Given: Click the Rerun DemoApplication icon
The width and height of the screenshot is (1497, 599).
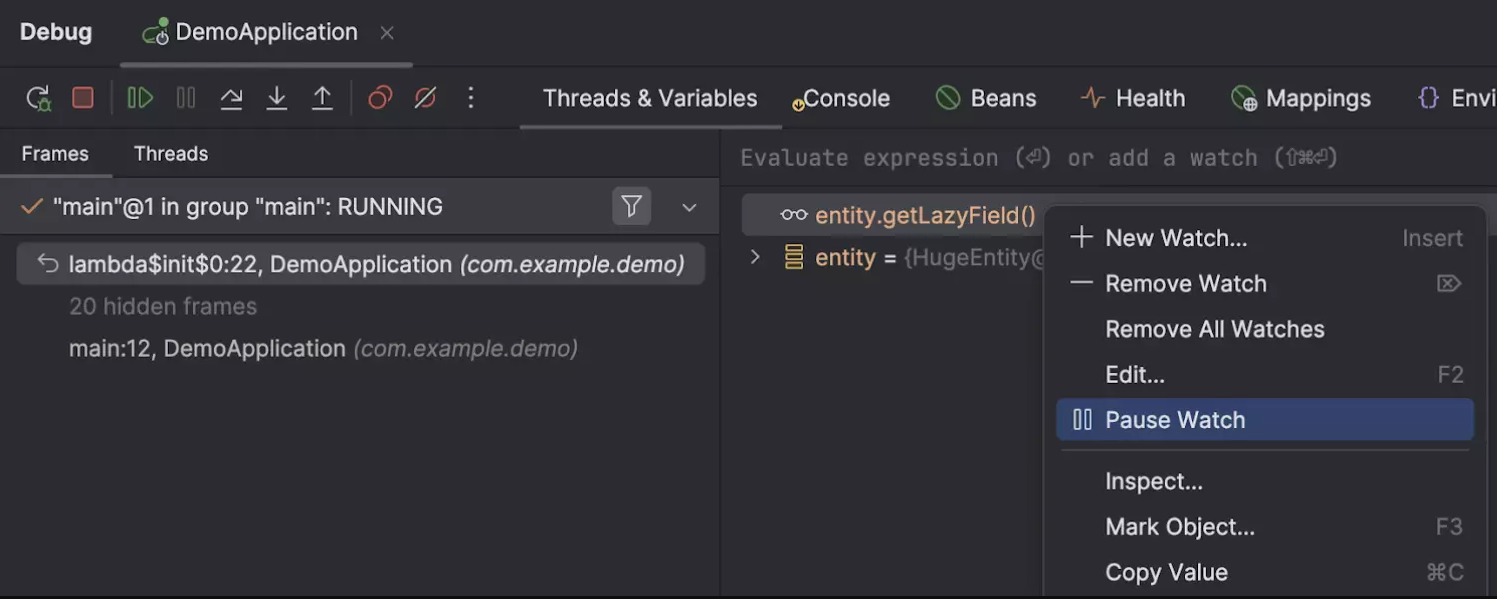Looking at the screenshot, I should (38, 98).
